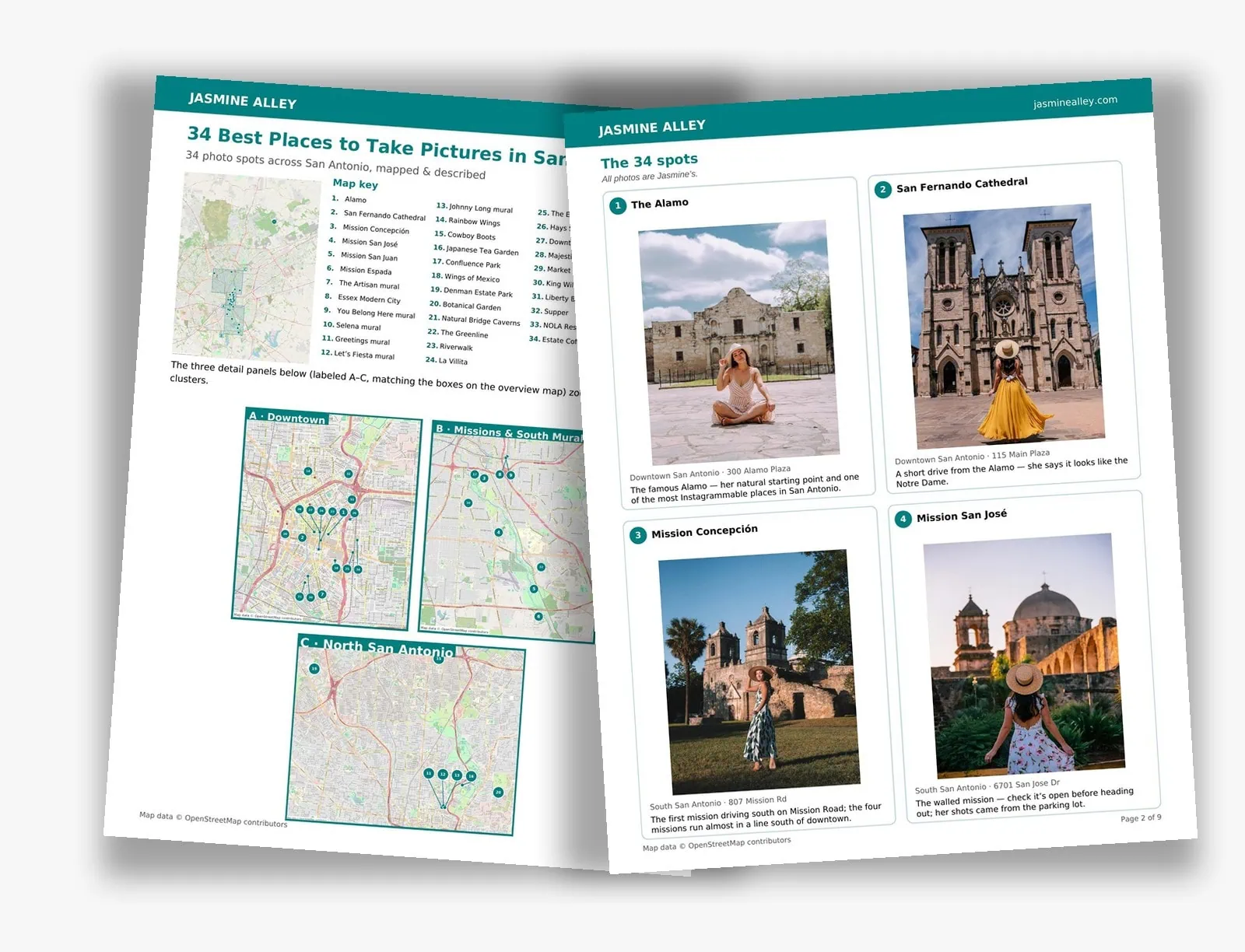Image resolution: width=1245 pixels, height=952 pixels.
Task: Click the B · Missions & South Murals map
Action: pyautogui.click(x=507, y=532)
